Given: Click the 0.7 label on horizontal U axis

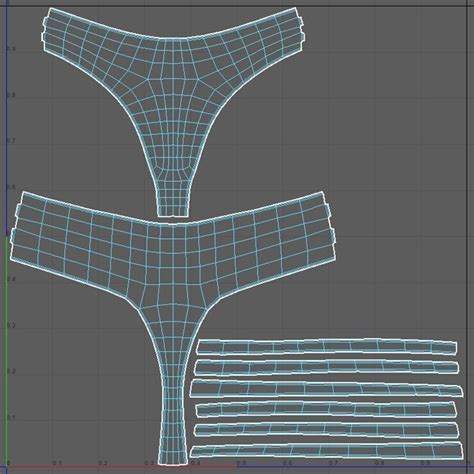Looking at the screenshot, I should click(333, 463).
